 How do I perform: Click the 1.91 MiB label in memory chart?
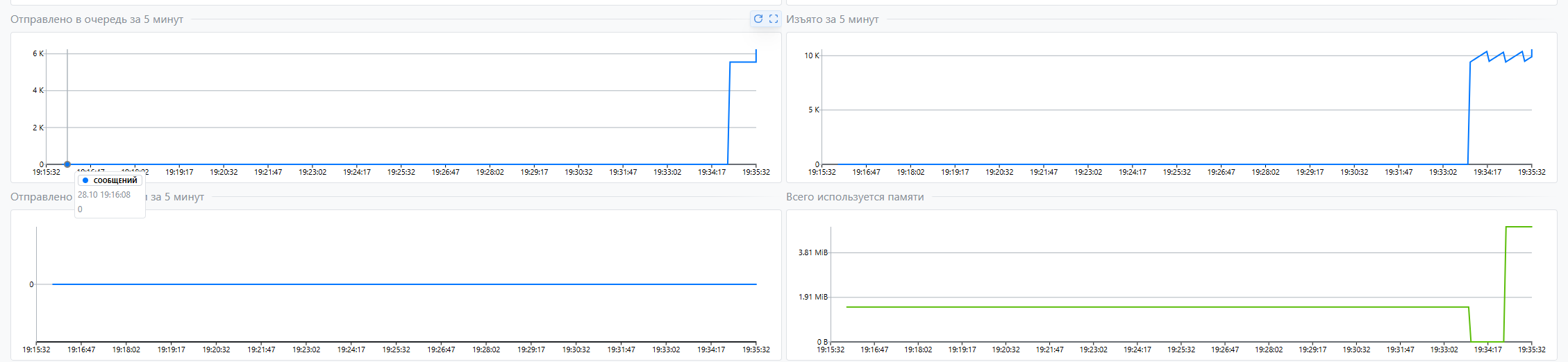812,297
